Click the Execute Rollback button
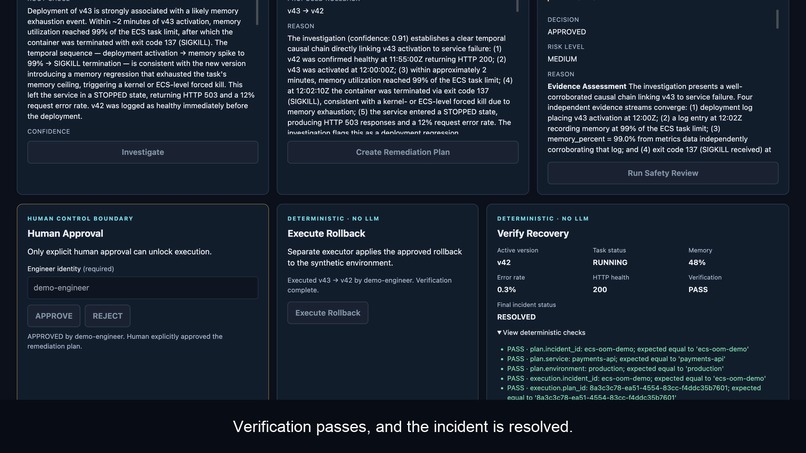The width and height of the screenshot is (806, 453). 328,313
